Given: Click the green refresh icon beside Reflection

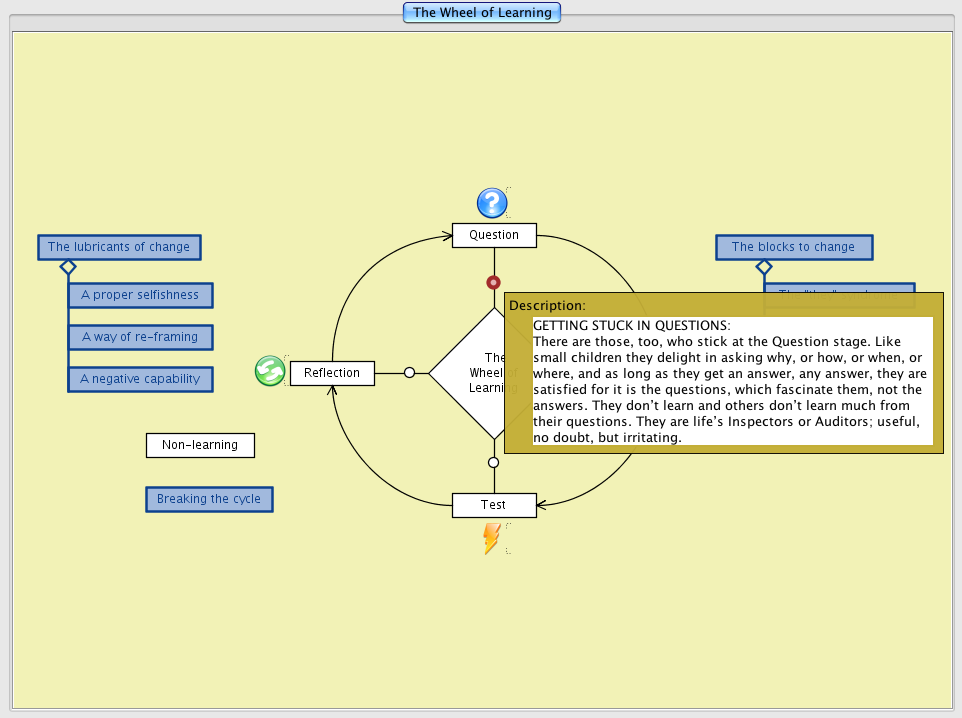Looking at the screenshot, I should (x=270, y=371).
